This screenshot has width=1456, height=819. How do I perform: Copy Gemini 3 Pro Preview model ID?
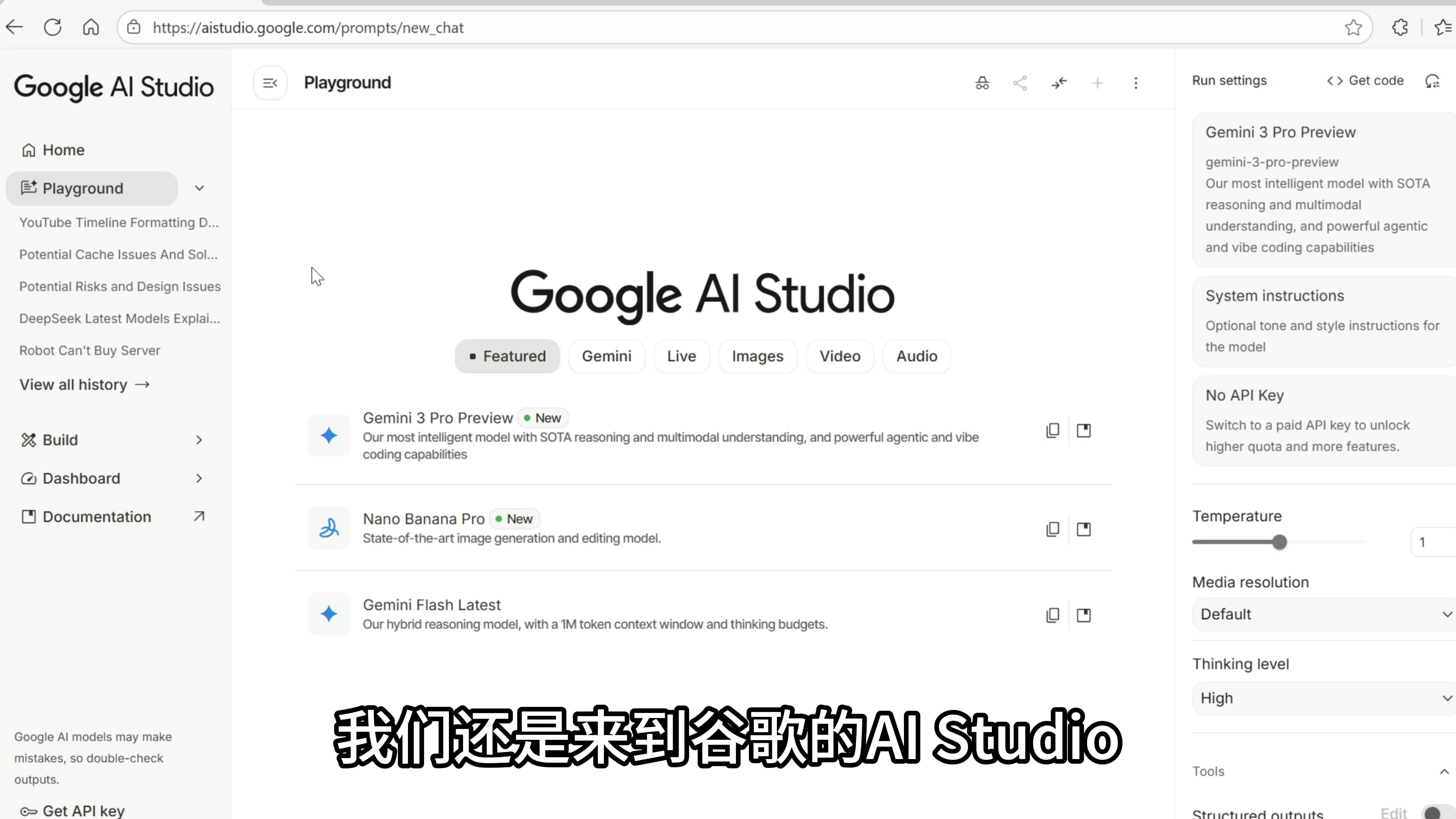tap(1053, 431)
